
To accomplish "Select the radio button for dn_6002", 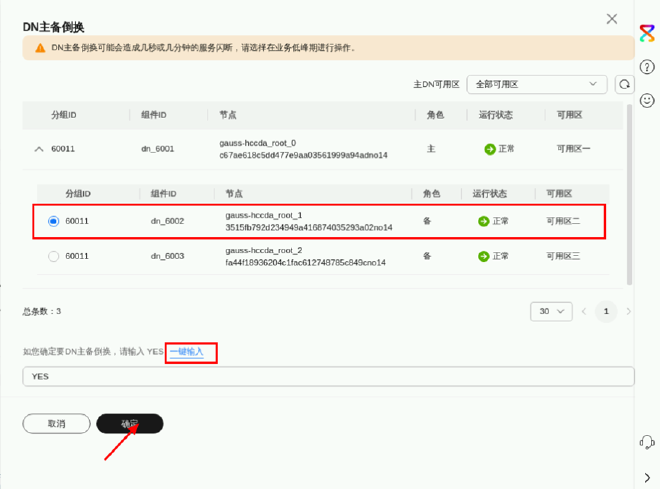I will point(54,221).
